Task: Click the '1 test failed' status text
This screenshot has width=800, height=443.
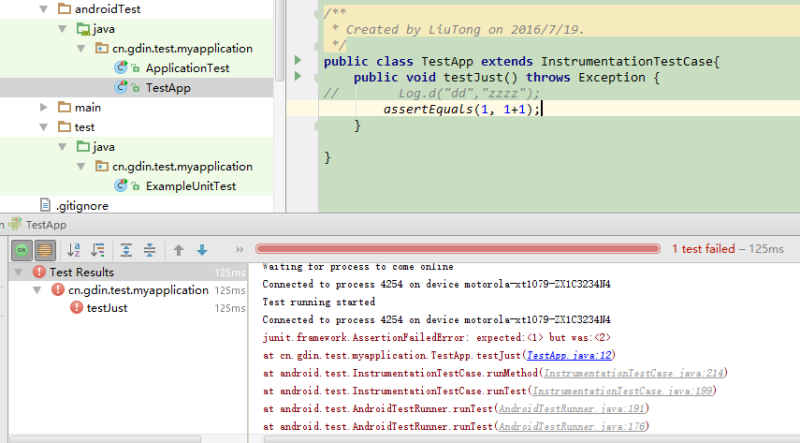Action: click(703, 249)
